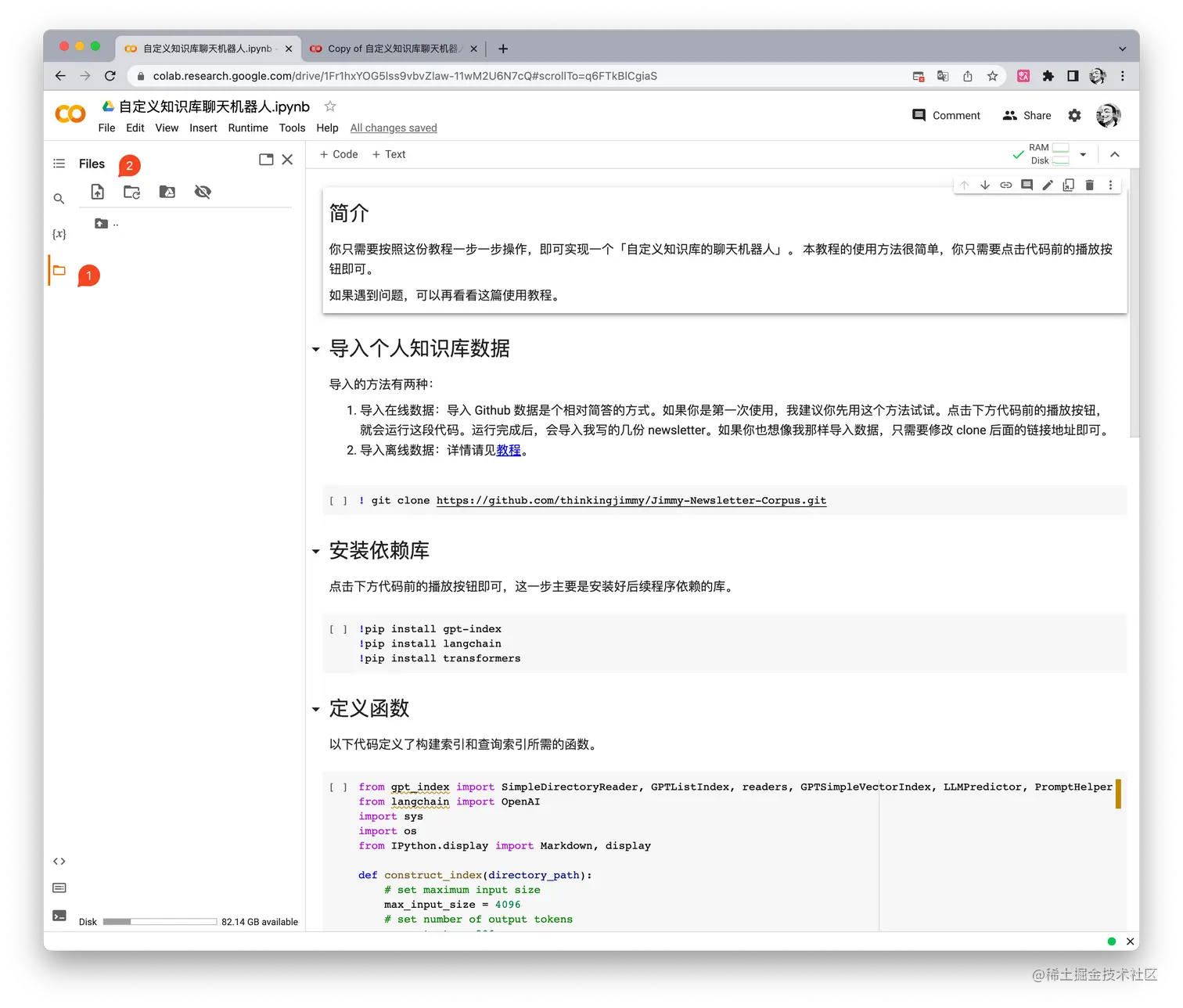The image size is (1183, 1008).
Task: Refresh the Files panel listing
Action: click(132, 192)
